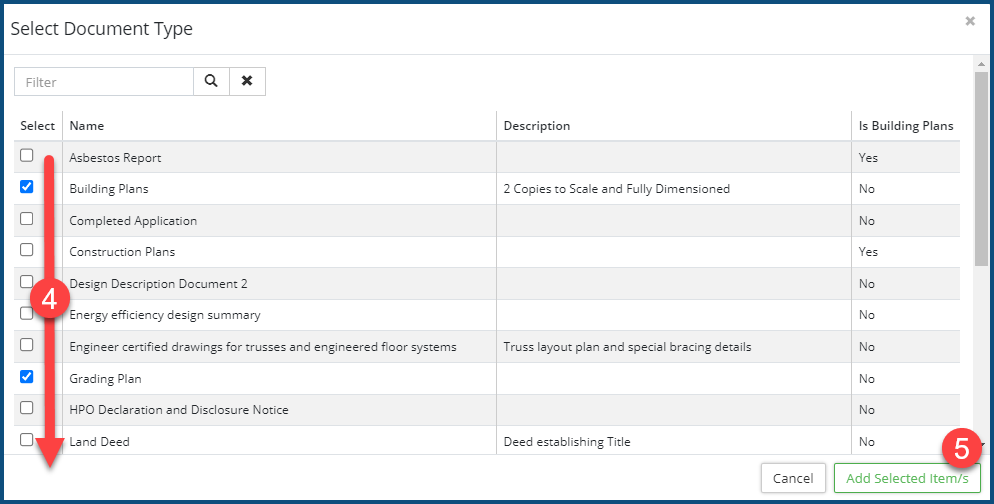Viewport: 994px width, 504px height.
Task: Click Add Selected Item/s button
Action: (907, 478)
